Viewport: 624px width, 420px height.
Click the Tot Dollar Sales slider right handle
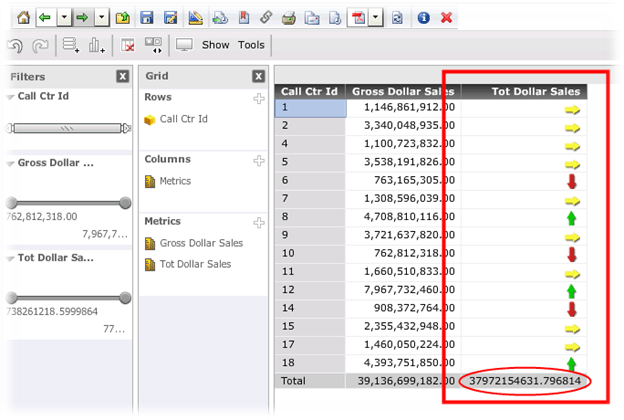125,297
